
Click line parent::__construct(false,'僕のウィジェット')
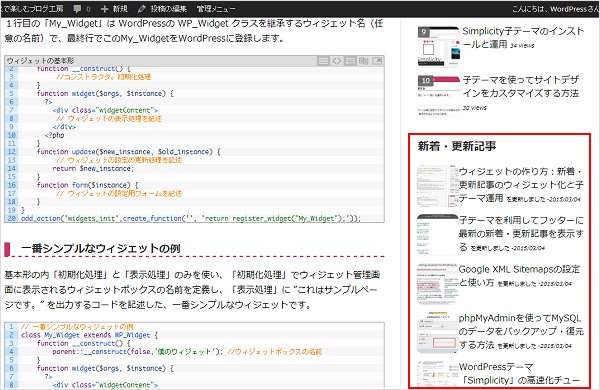[137, 351]
